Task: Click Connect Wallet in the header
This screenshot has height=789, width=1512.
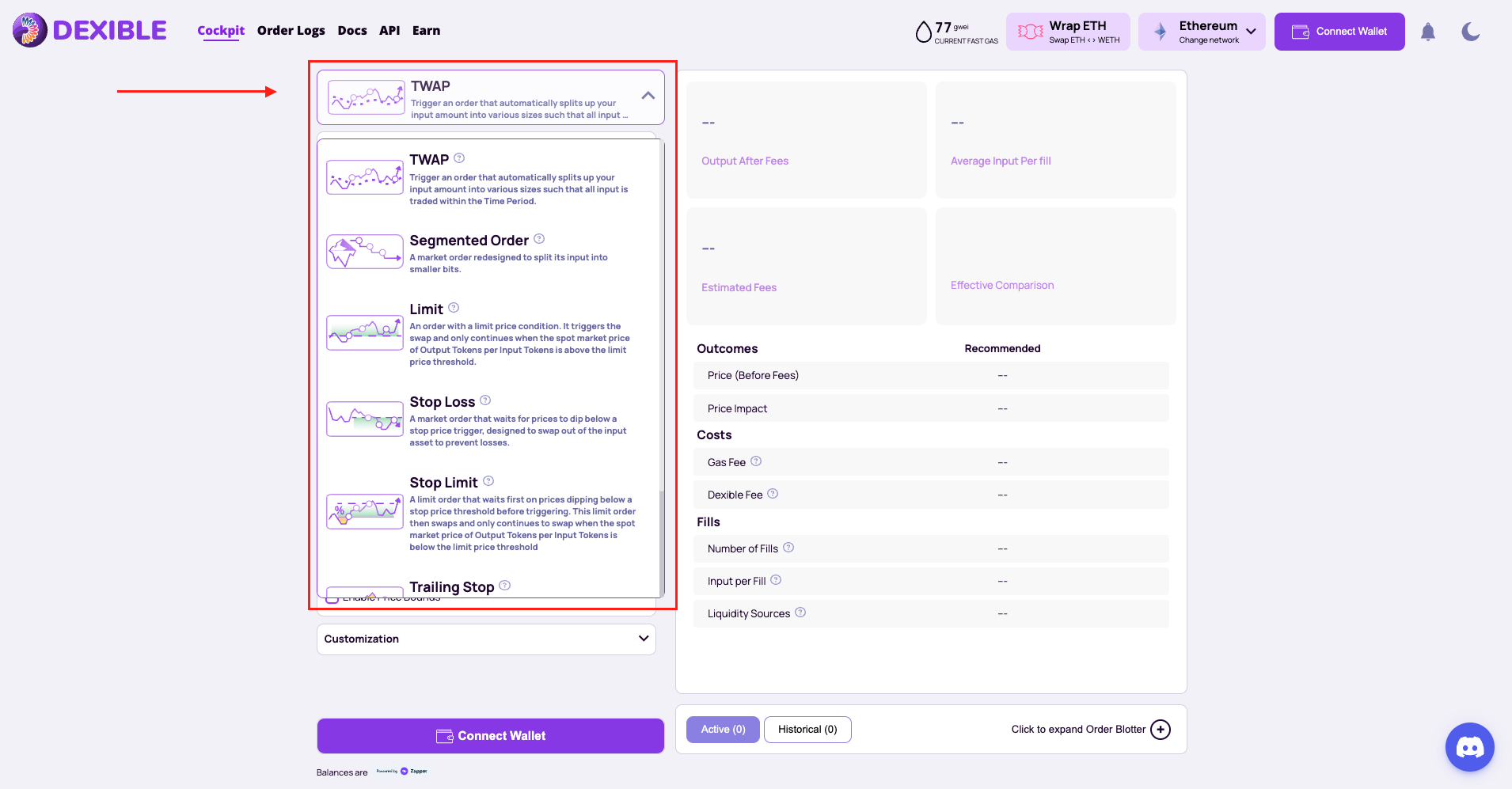Action: 1339,32
